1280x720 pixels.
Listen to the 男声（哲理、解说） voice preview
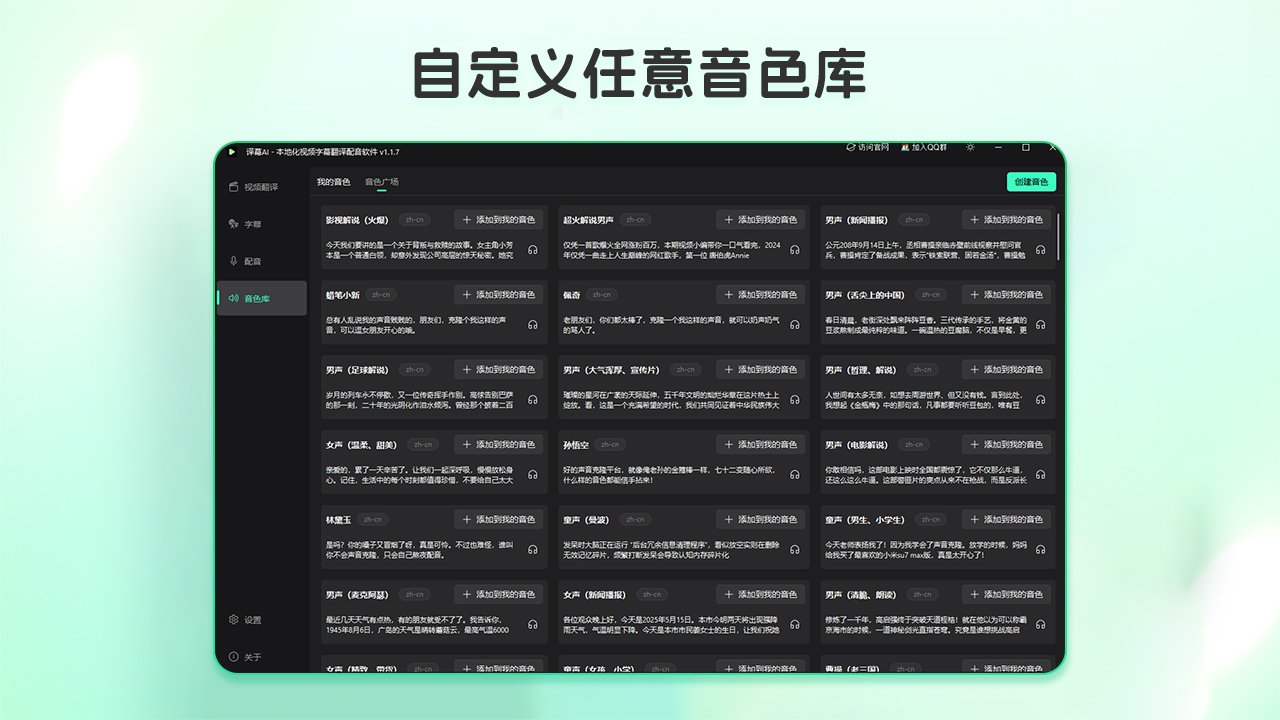tap(1041, 400)
